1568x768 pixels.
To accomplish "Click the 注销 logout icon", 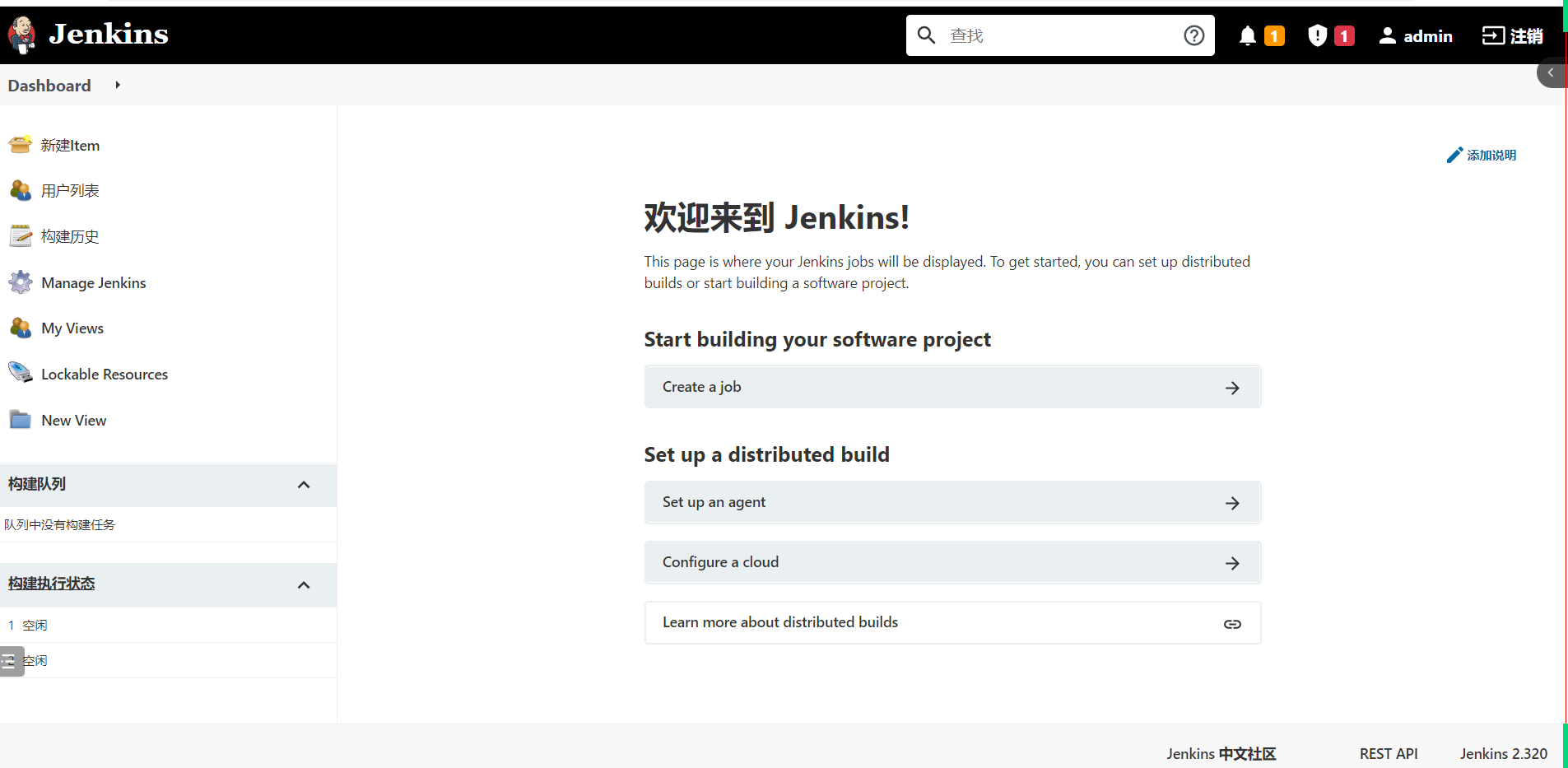I will click(x=1493, y=35).
